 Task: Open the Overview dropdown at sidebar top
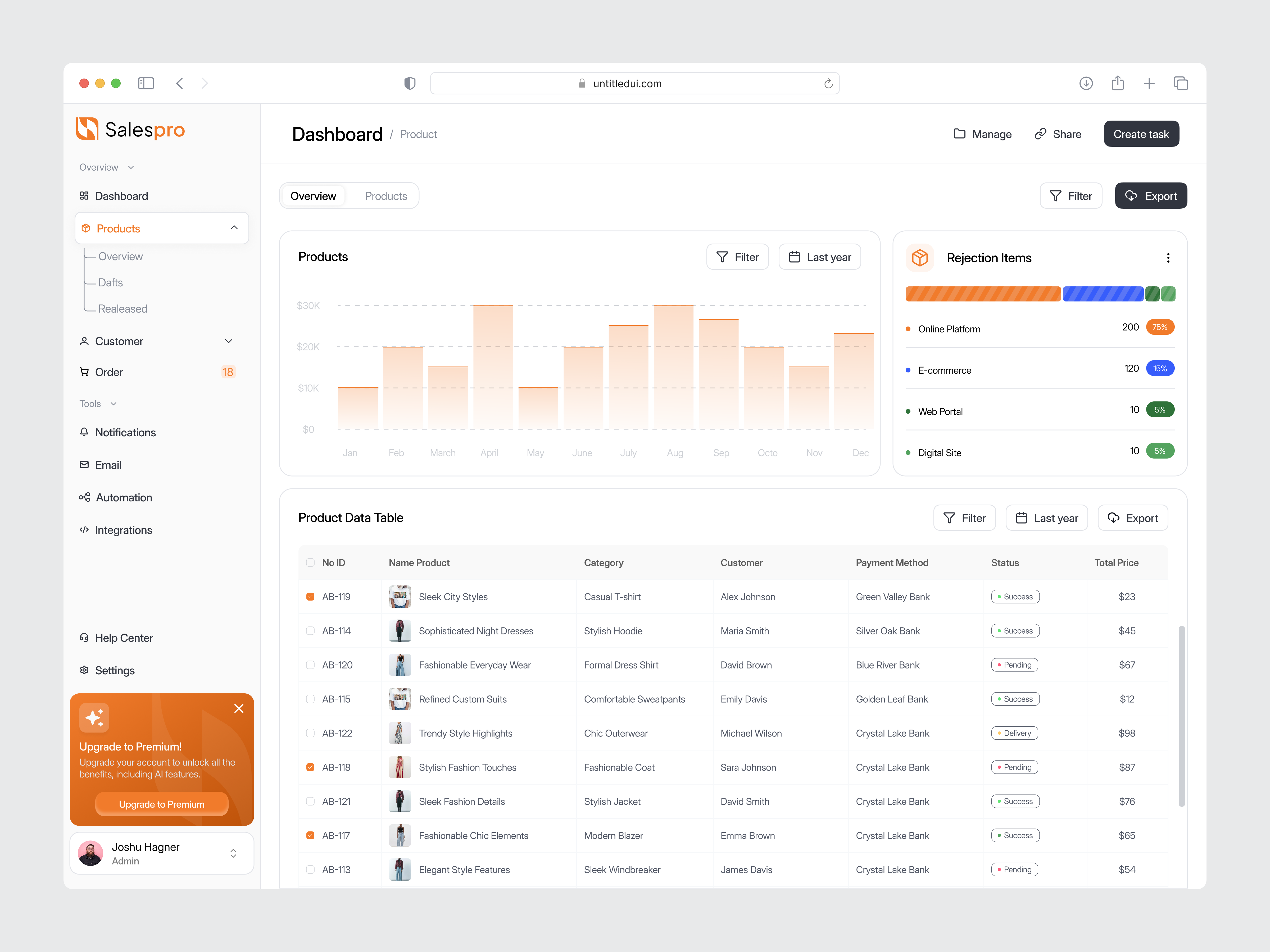(131, 167)
